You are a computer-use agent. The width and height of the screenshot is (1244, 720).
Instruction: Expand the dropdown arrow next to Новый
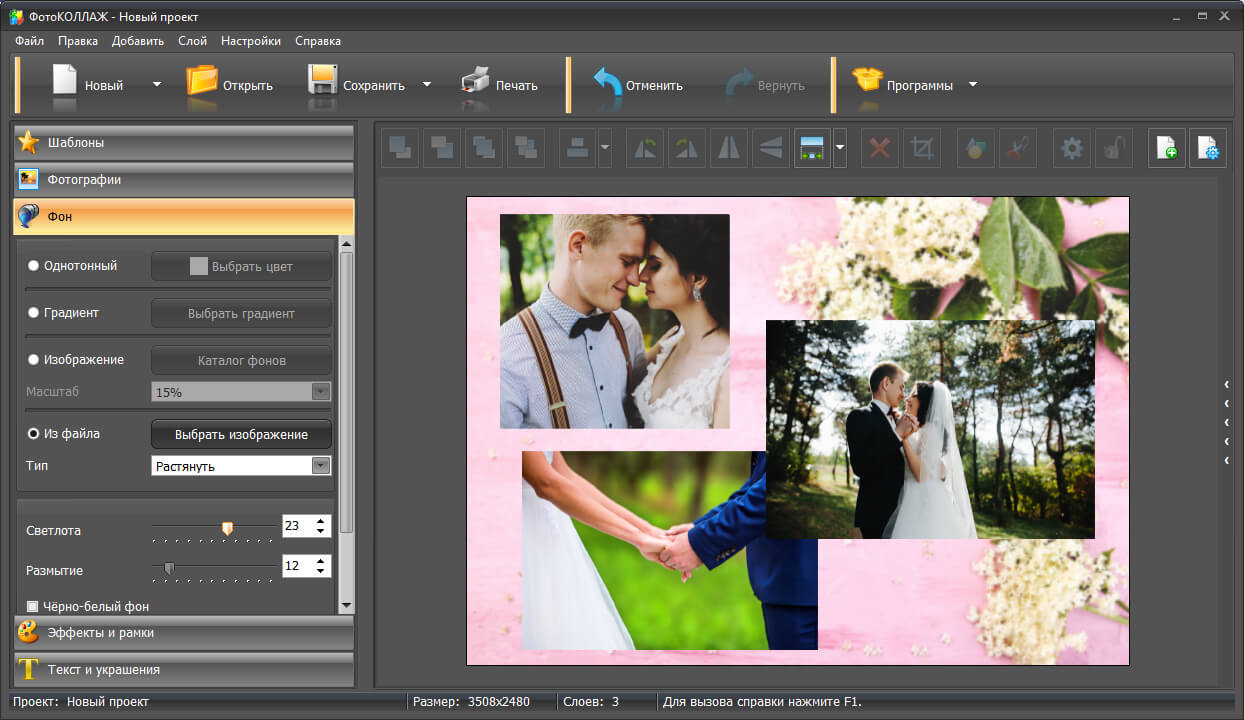[x=156, y=85]
